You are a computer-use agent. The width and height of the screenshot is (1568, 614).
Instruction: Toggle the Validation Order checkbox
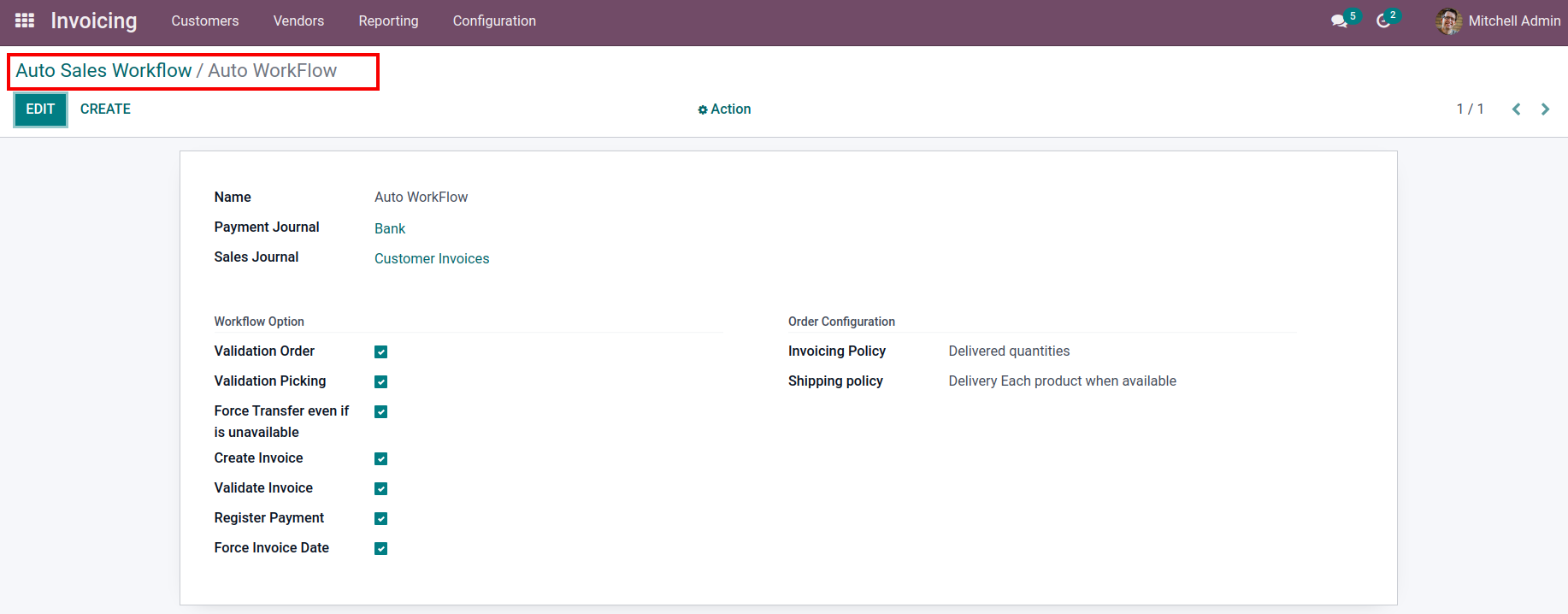[381, 352]
